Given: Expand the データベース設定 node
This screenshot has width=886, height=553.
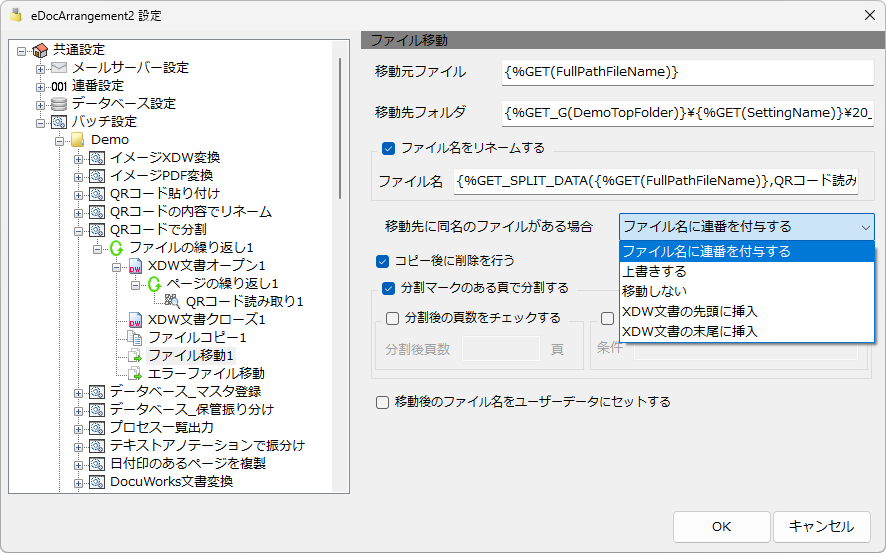Looking at the screenshot, I should (40, 106).
